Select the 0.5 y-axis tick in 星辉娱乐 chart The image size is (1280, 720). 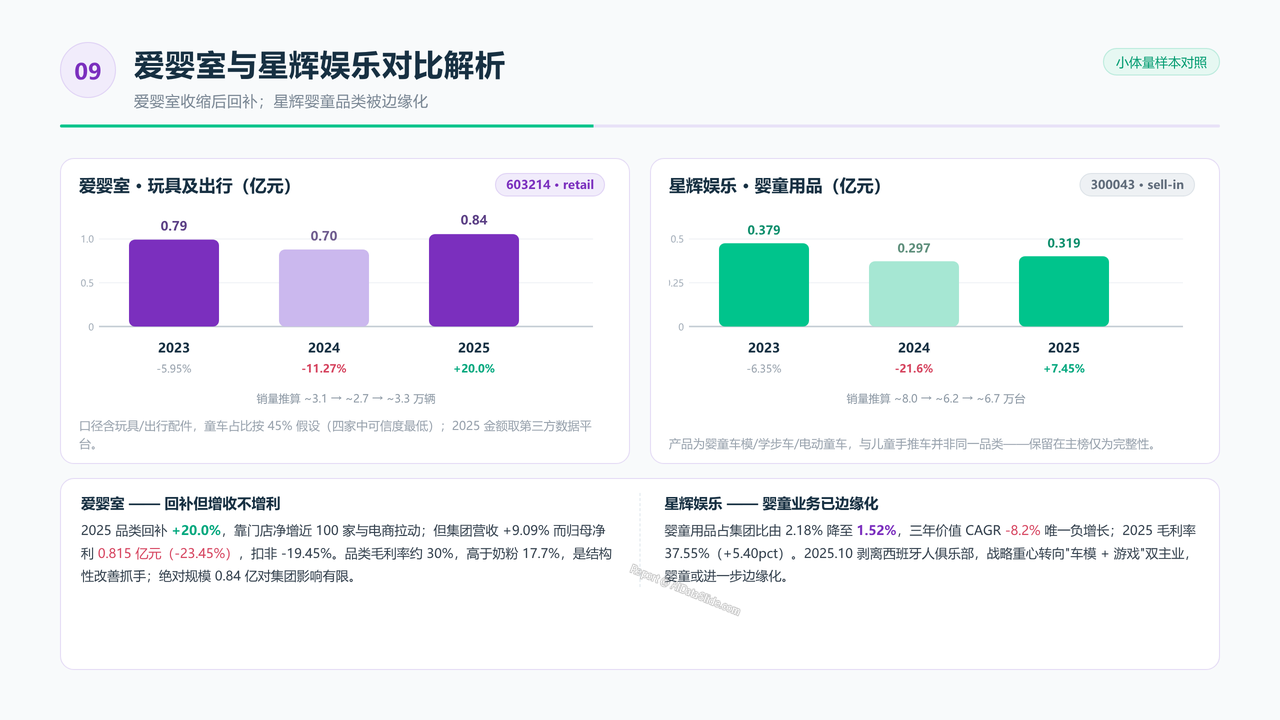(x=677, y=239)
